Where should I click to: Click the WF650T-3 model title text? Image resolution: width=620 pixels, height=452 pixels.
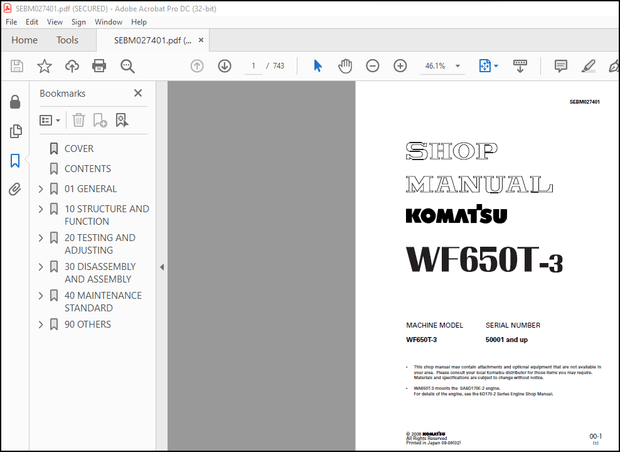point(484,260)
